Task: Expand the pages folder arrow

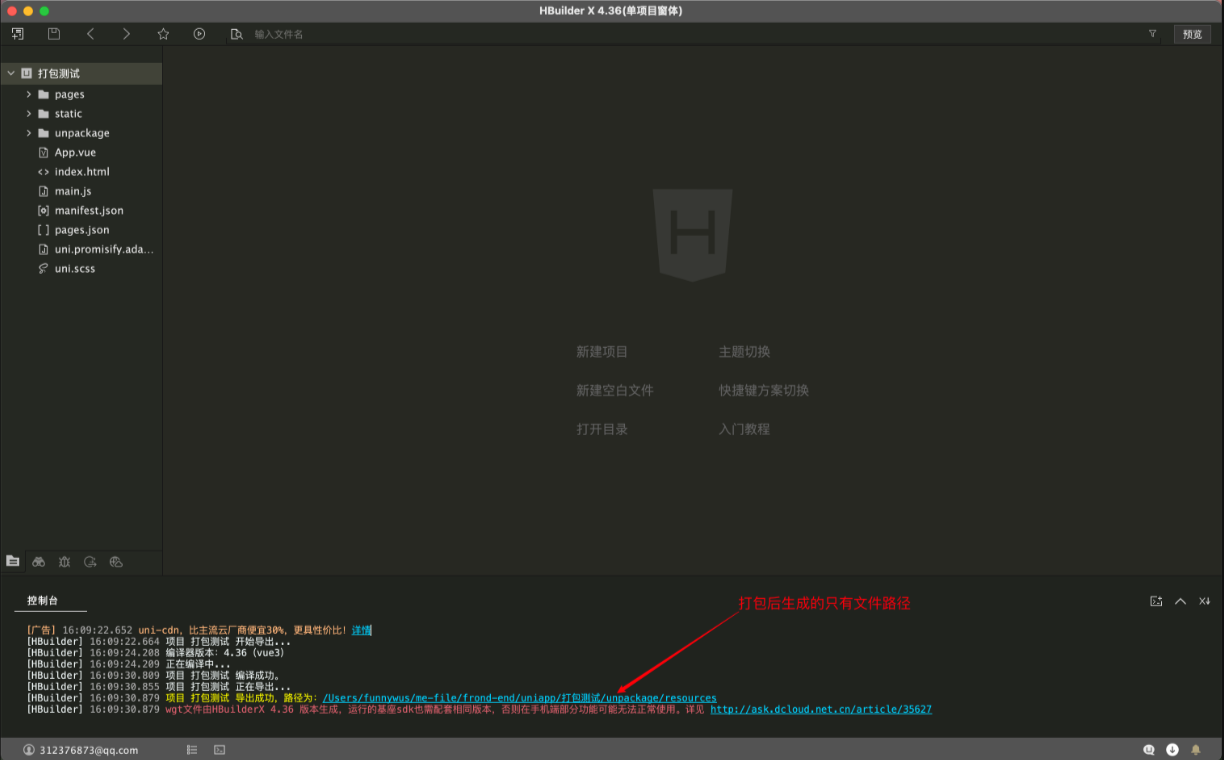Action: 29,94
